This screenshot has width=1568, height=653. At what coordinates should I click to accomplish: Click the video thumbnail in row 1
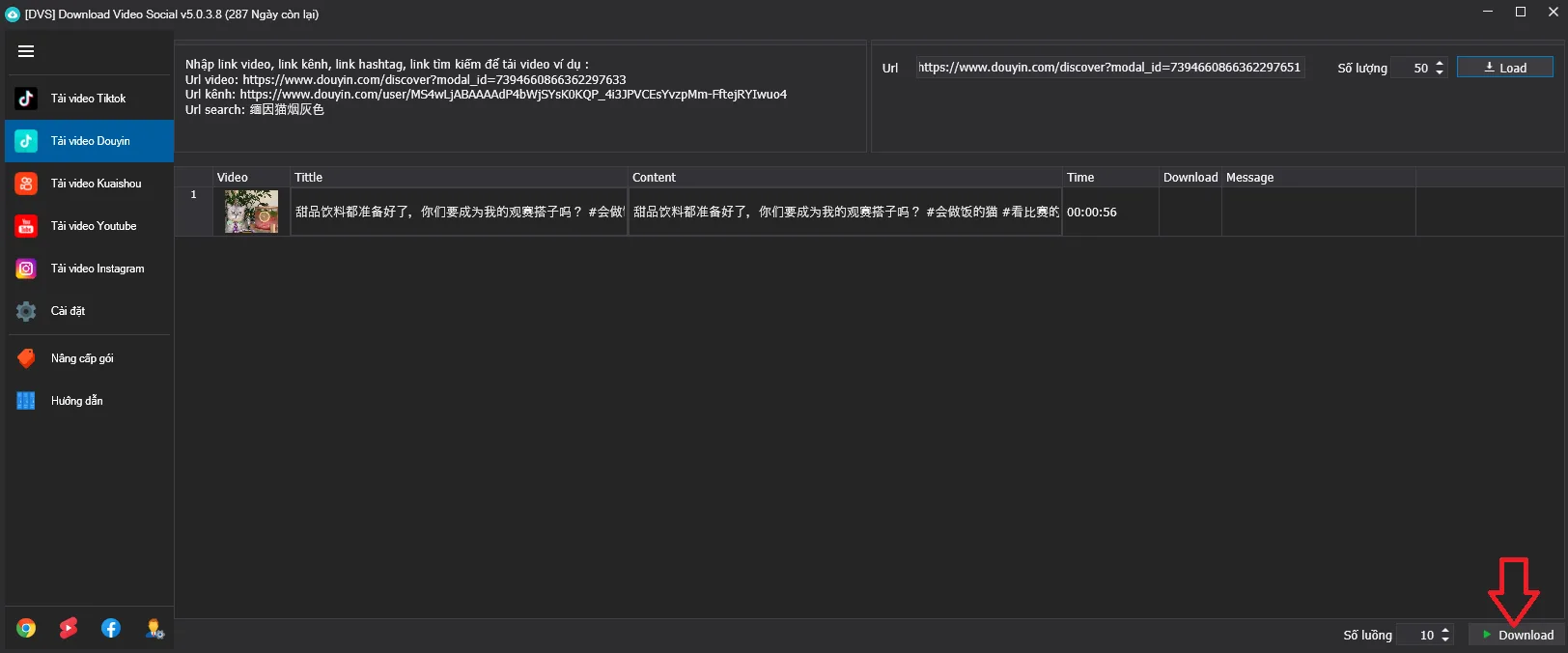pyautogui.click(x=251, y=212)
